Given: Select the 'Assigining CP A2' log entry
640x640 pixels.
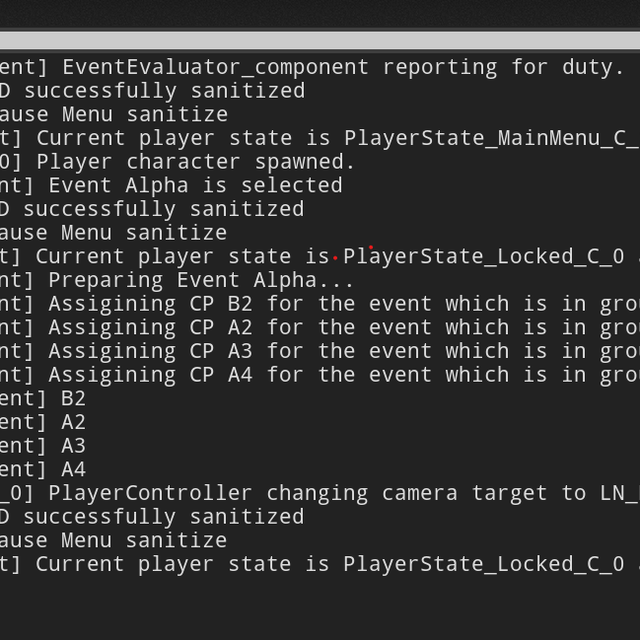Looking at the screenshot, I should point(320,328).
